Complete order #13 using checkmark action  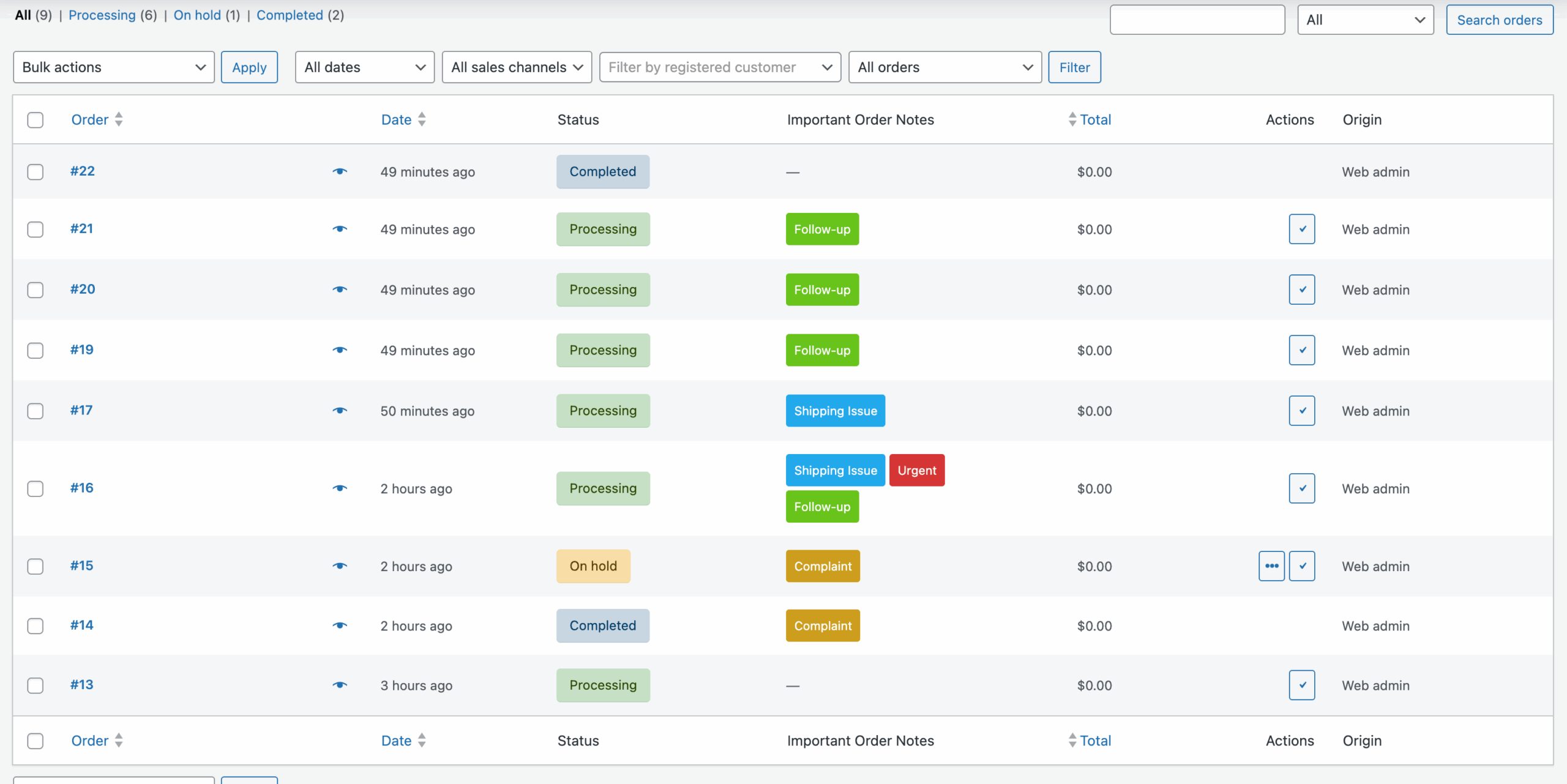point(1301,685)
